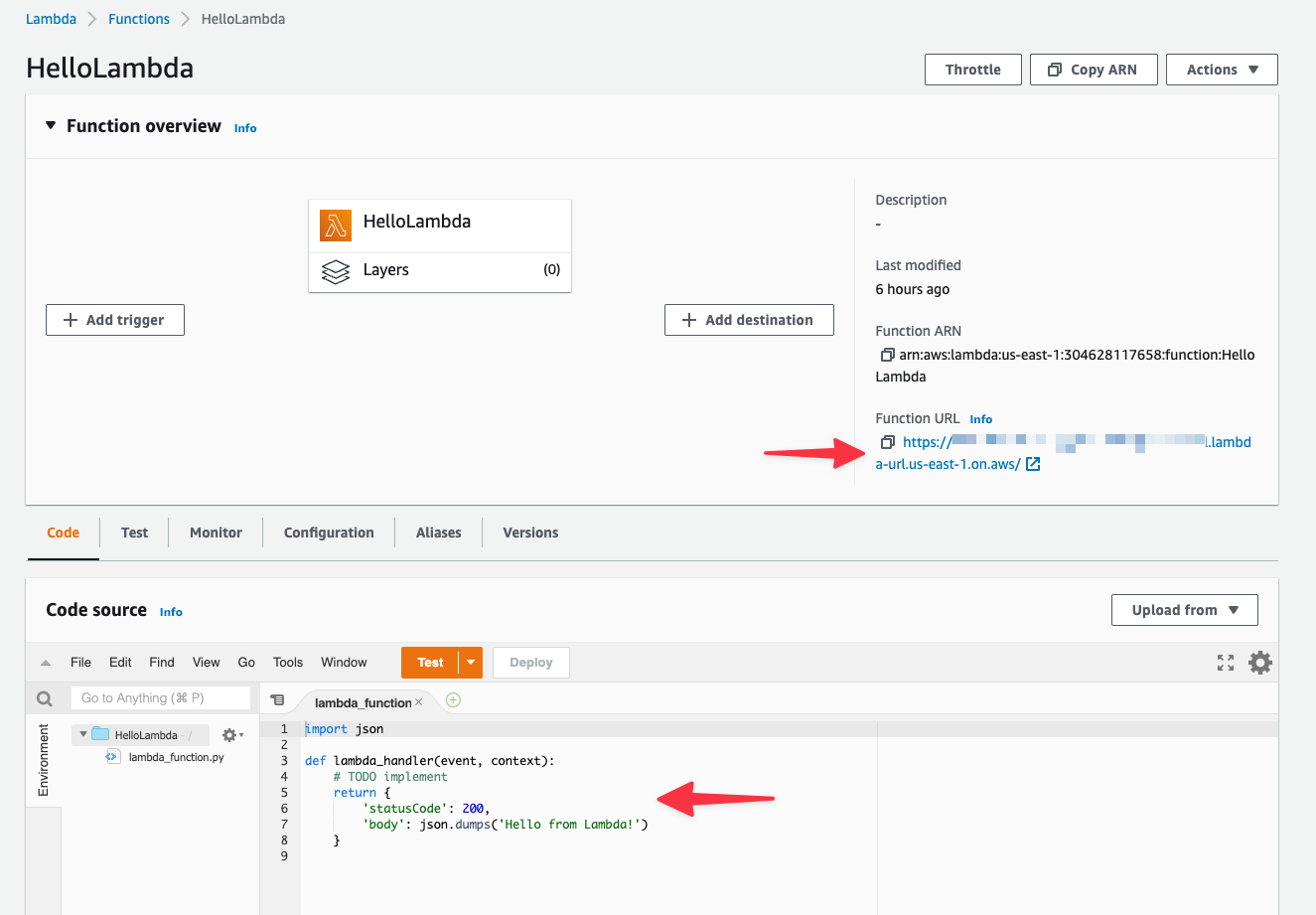Image resolution: width=1316 pixels, height=915 pixels.
Task: Collapse the Function overview section
Action: click(51, 126)
